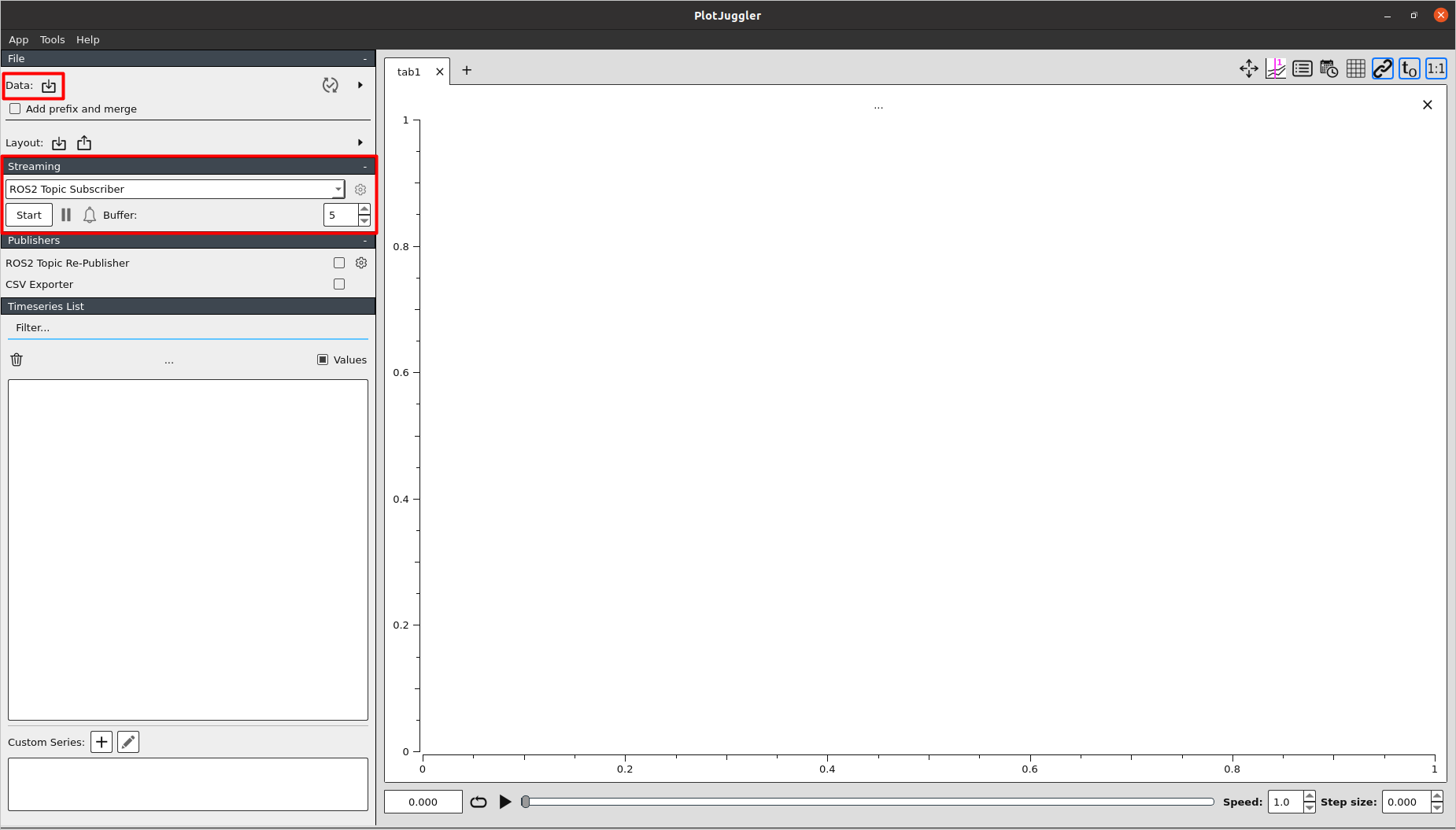Open the Tools menu

(x=52, y=39)
